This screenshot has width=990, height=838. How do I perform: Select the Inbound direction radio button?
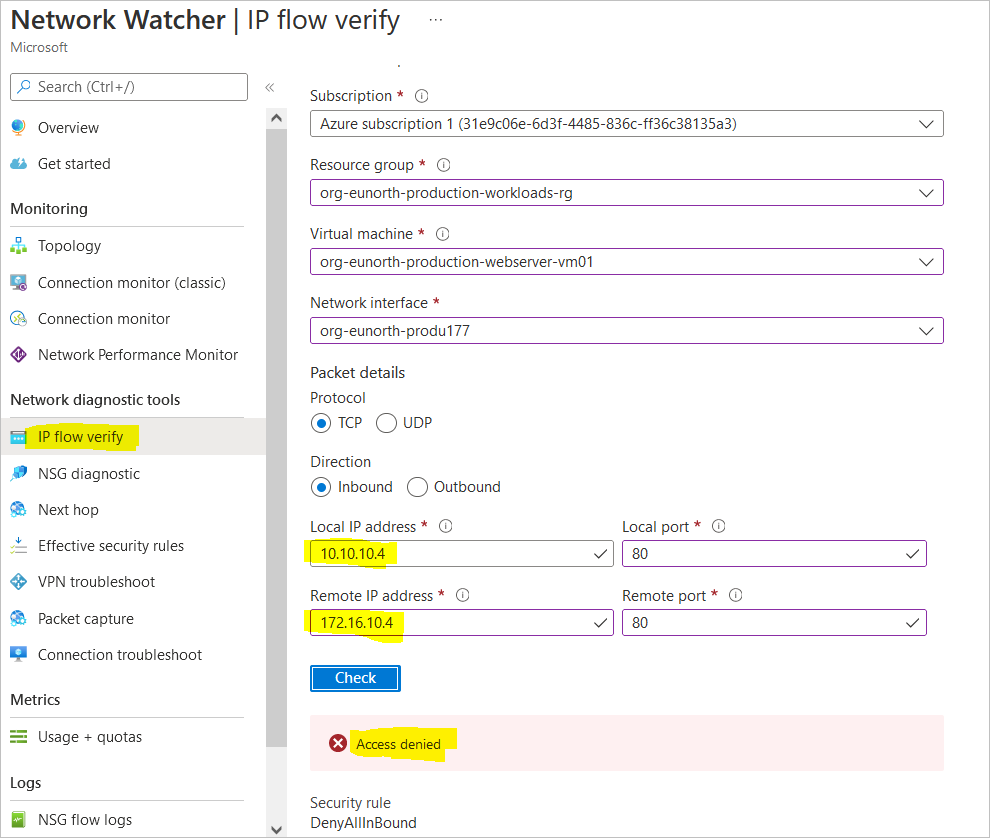coord(321,487)
